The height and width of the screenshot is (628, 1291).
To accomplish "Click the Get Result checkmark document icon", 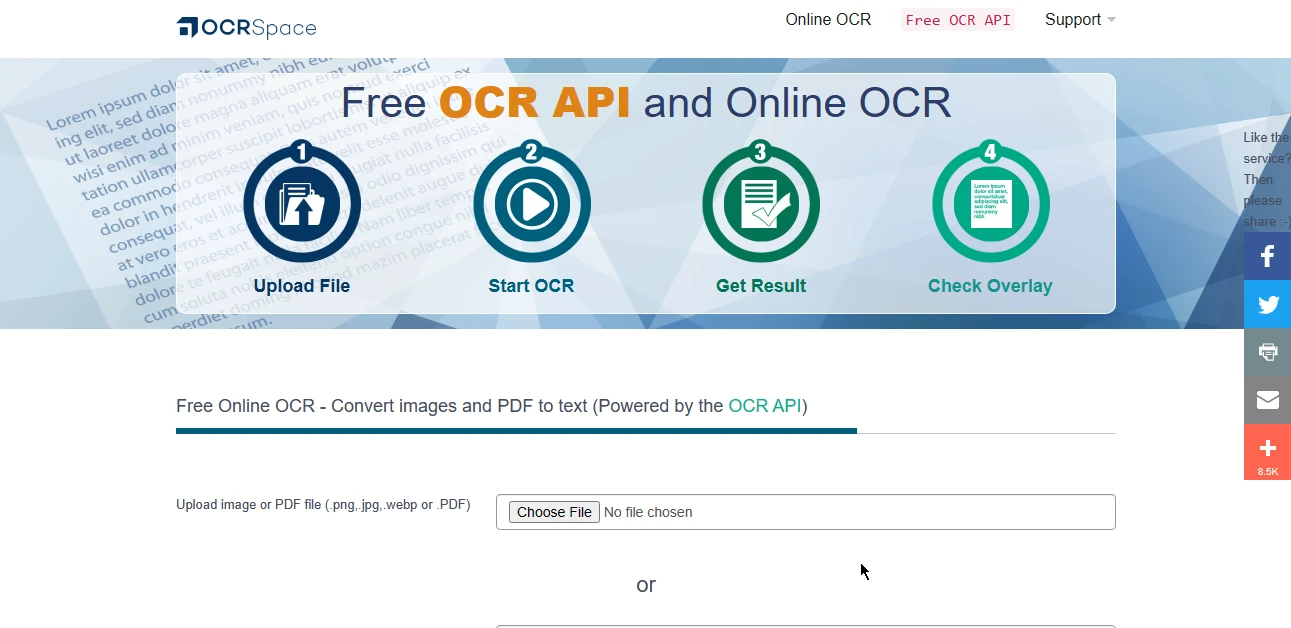I will click(761, 204).
